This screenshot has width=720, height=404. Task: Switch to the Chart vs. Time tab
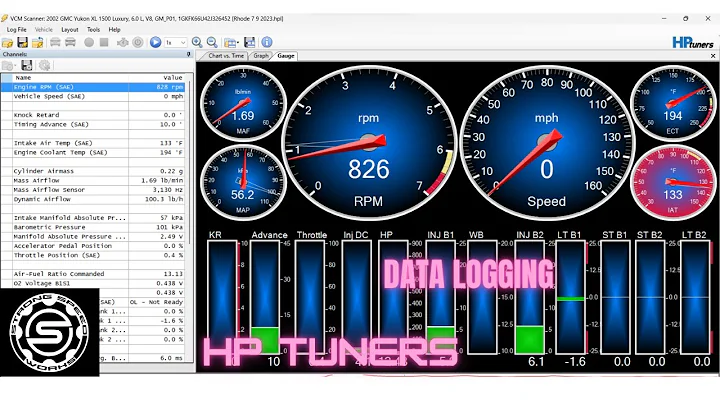coord(225,56)
